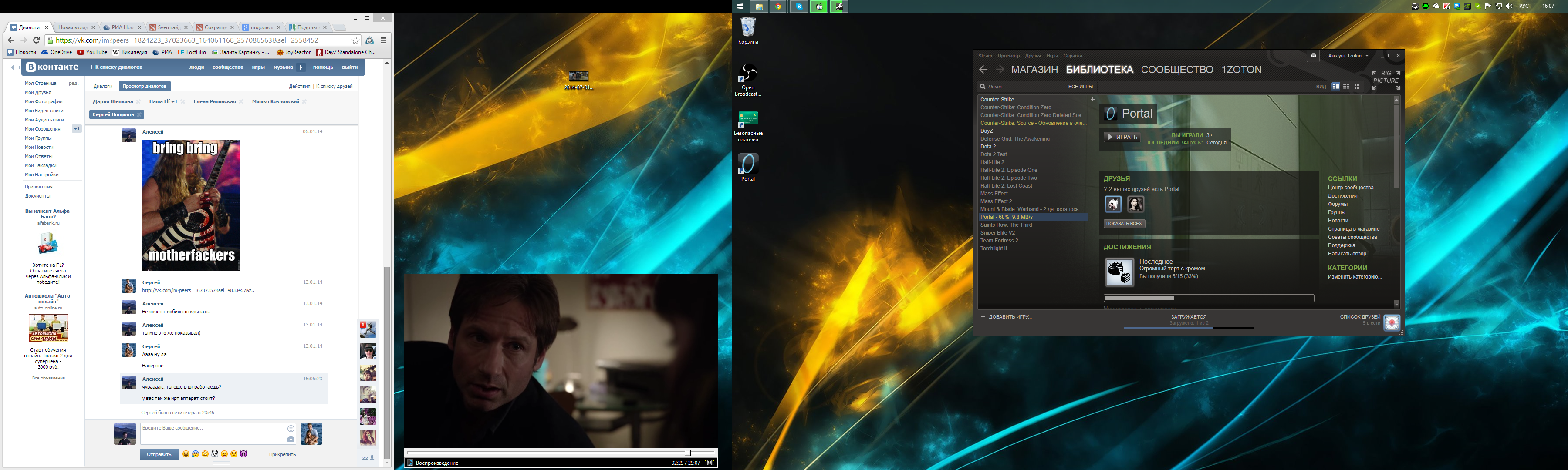Bookmark page with star icon in address bar
Screen dimensions: 1568x470
[356, 40]
